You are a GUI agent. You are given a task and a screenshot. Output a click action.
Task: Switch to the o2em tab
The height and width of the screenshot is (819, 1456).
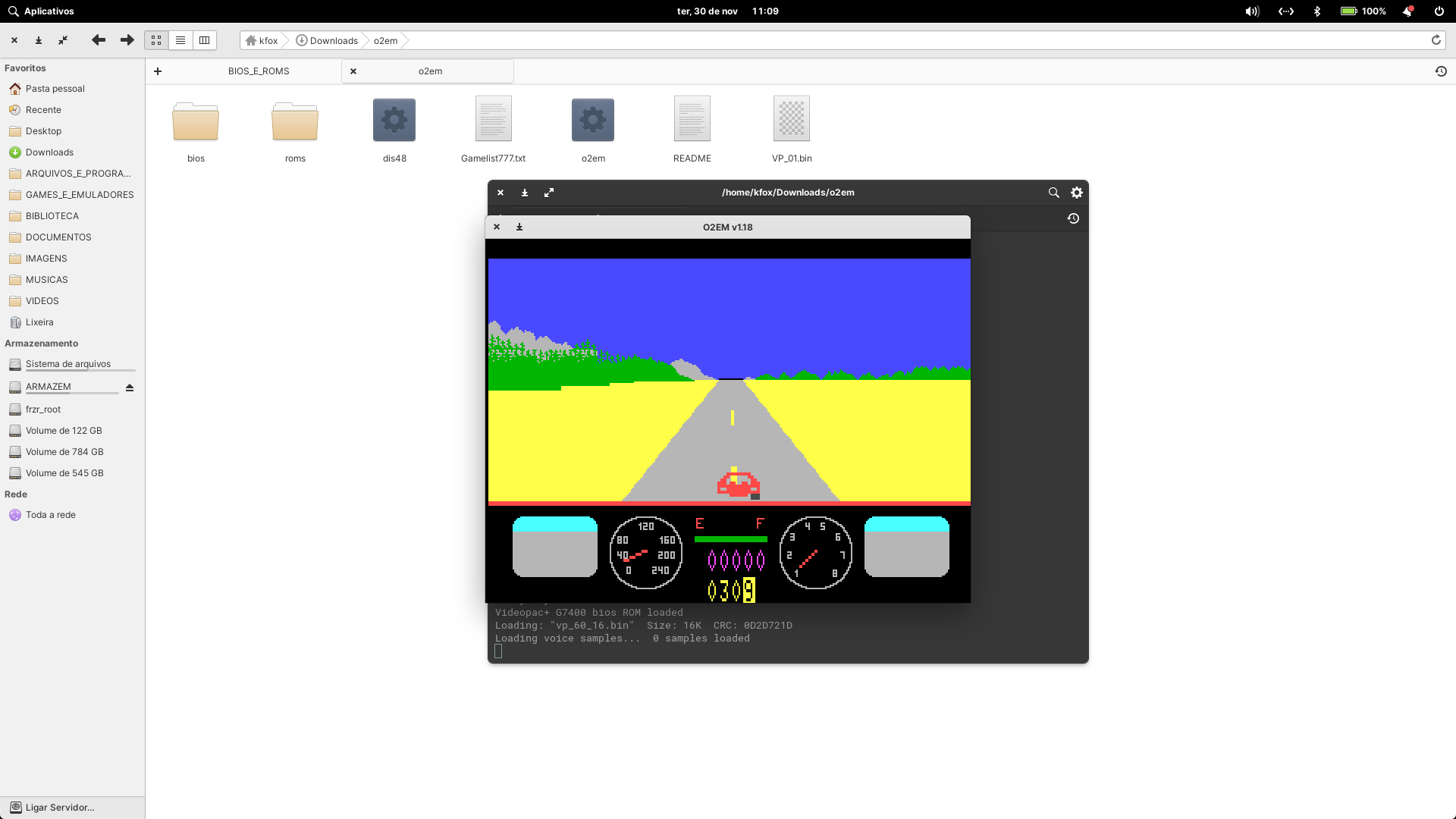(430, 71)
